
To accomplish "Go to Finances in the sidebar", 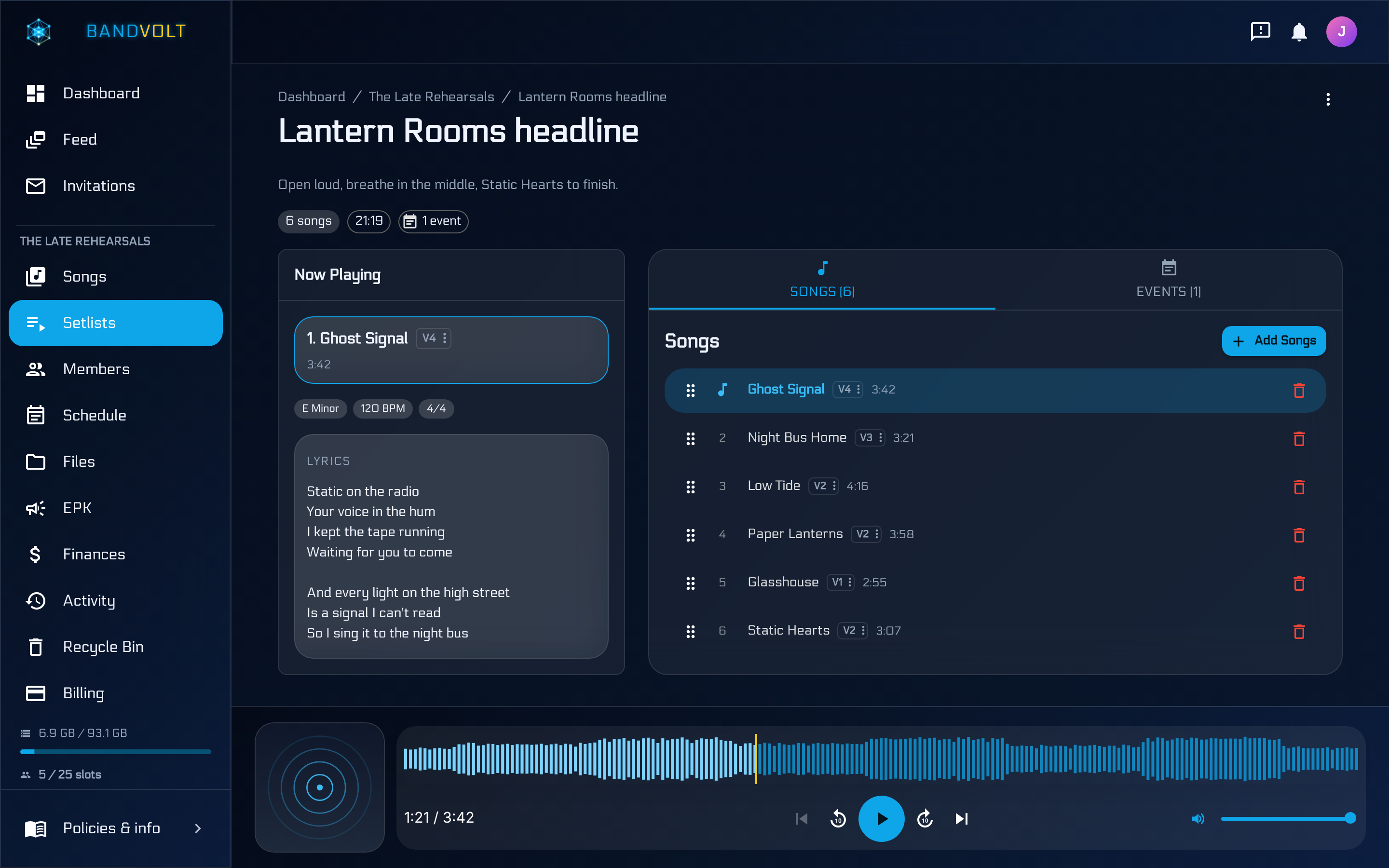I will [x=115, y=554].
